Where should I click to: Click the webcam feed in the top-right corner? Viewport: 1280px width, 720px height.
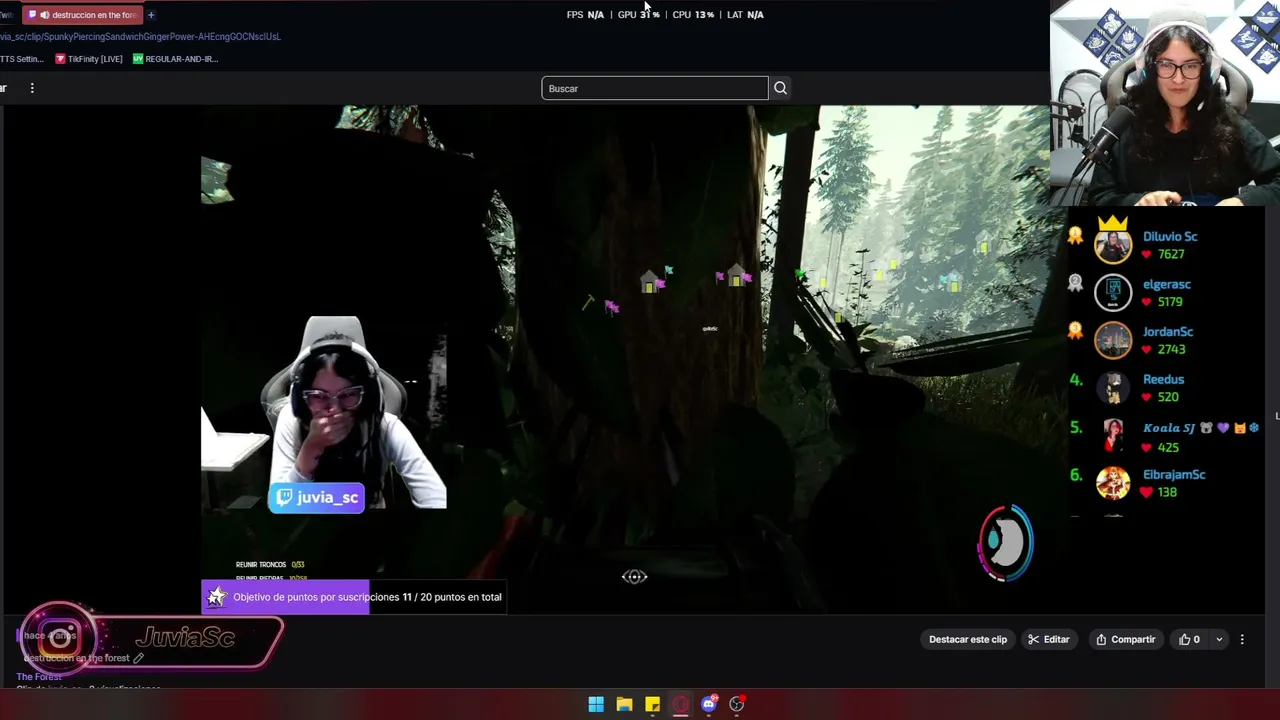pos(1165,103)
